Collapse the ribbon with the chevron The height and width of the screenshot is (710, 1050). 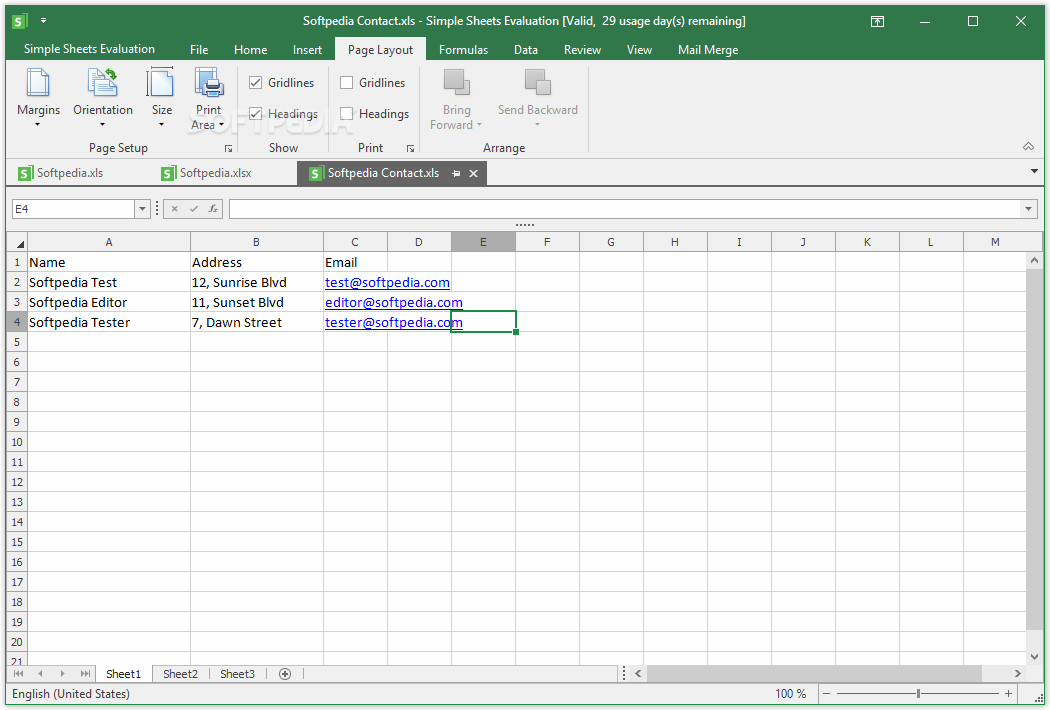(x=1028, y=147)
